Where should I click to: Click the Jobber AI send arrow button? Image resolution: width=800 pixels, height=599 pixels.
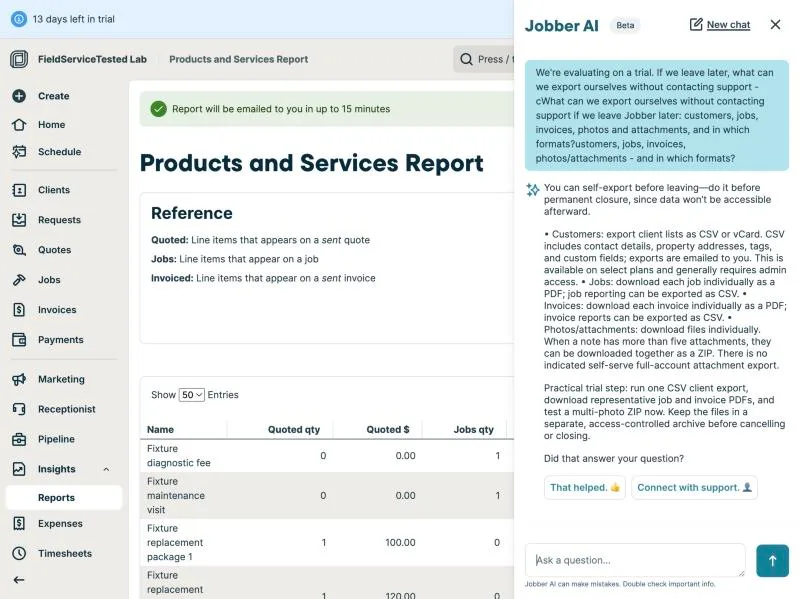click(772, 561)
